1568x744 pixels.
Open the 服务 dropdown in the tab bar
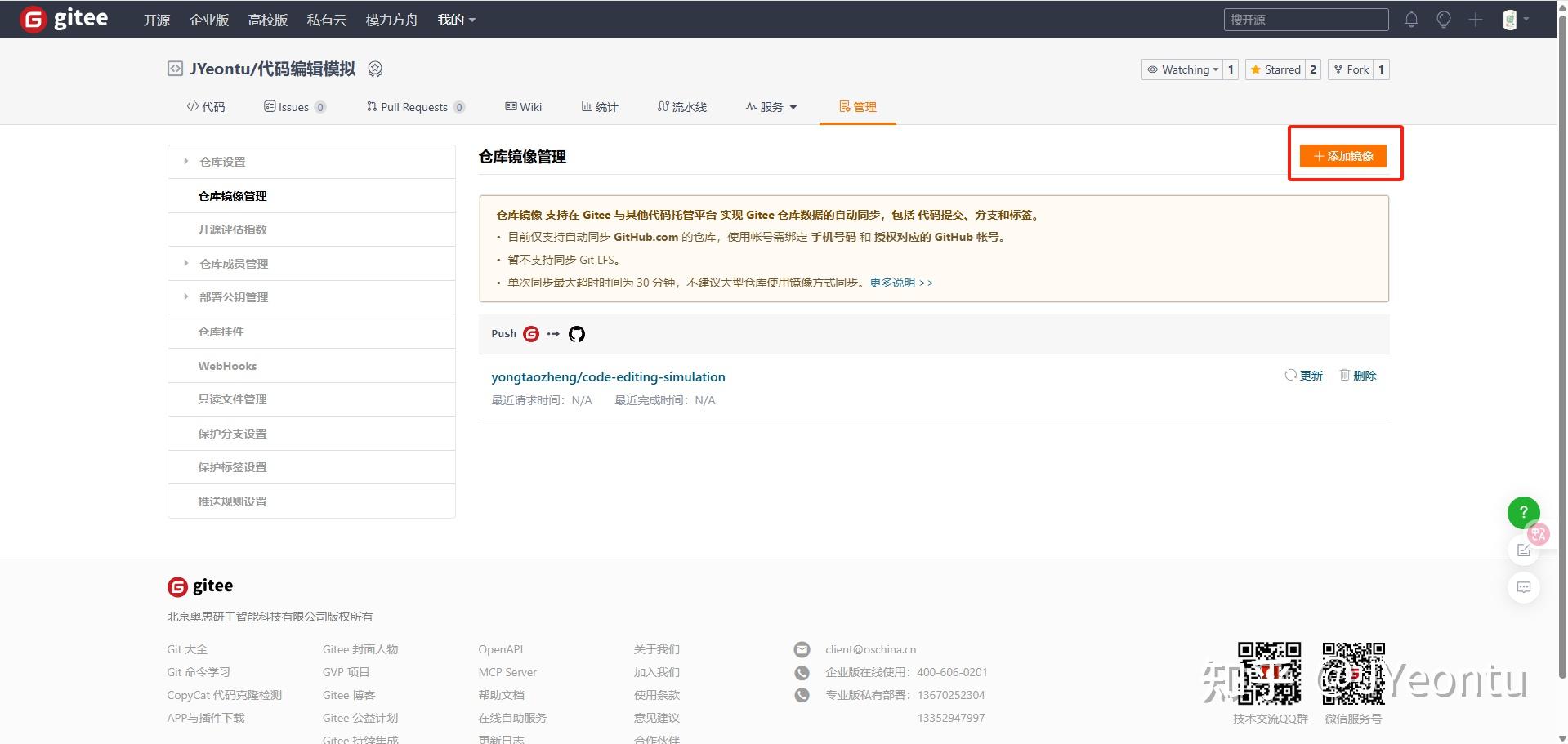769,106
